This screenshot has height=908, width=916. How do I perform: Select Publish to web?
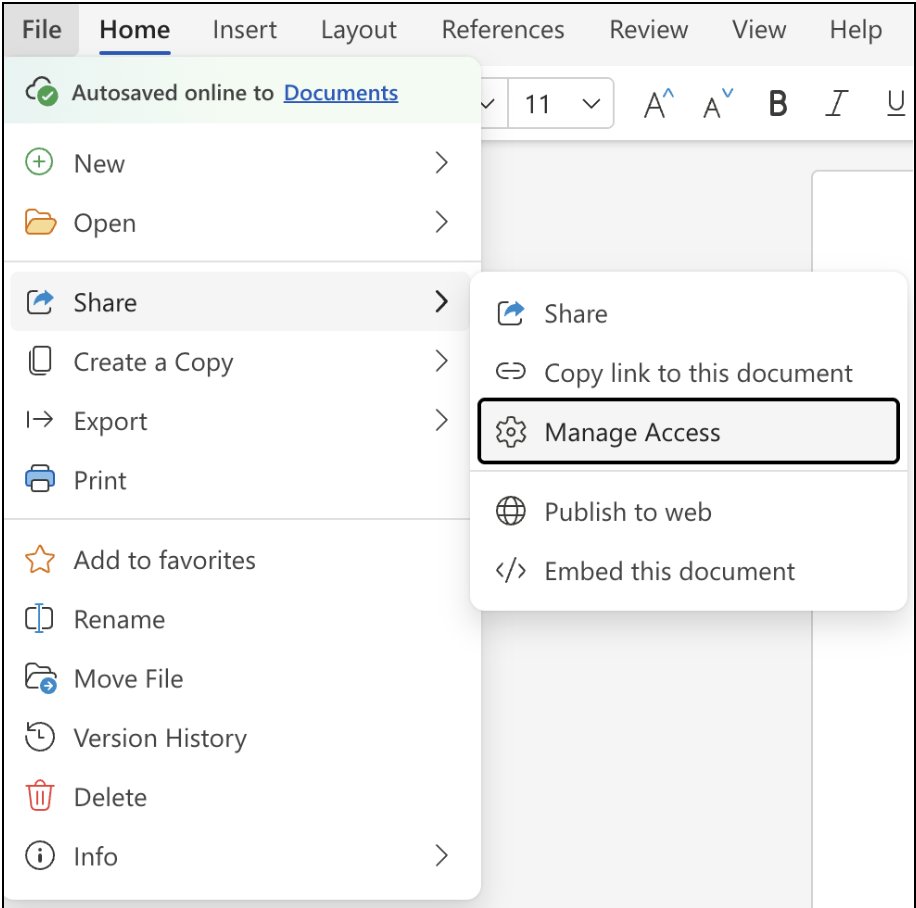pos(688,512)
